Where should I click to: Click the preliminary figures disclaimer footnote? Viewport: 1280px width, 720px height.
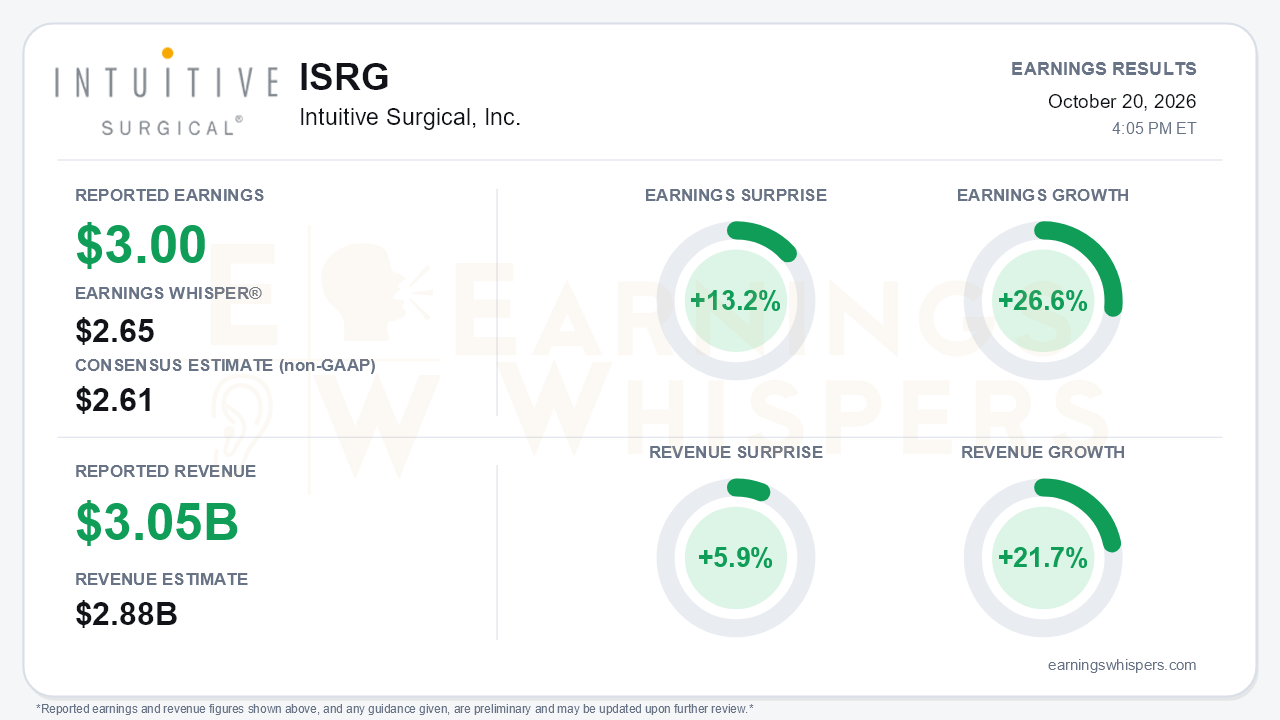pyautogui.click(x=395, y=709)
